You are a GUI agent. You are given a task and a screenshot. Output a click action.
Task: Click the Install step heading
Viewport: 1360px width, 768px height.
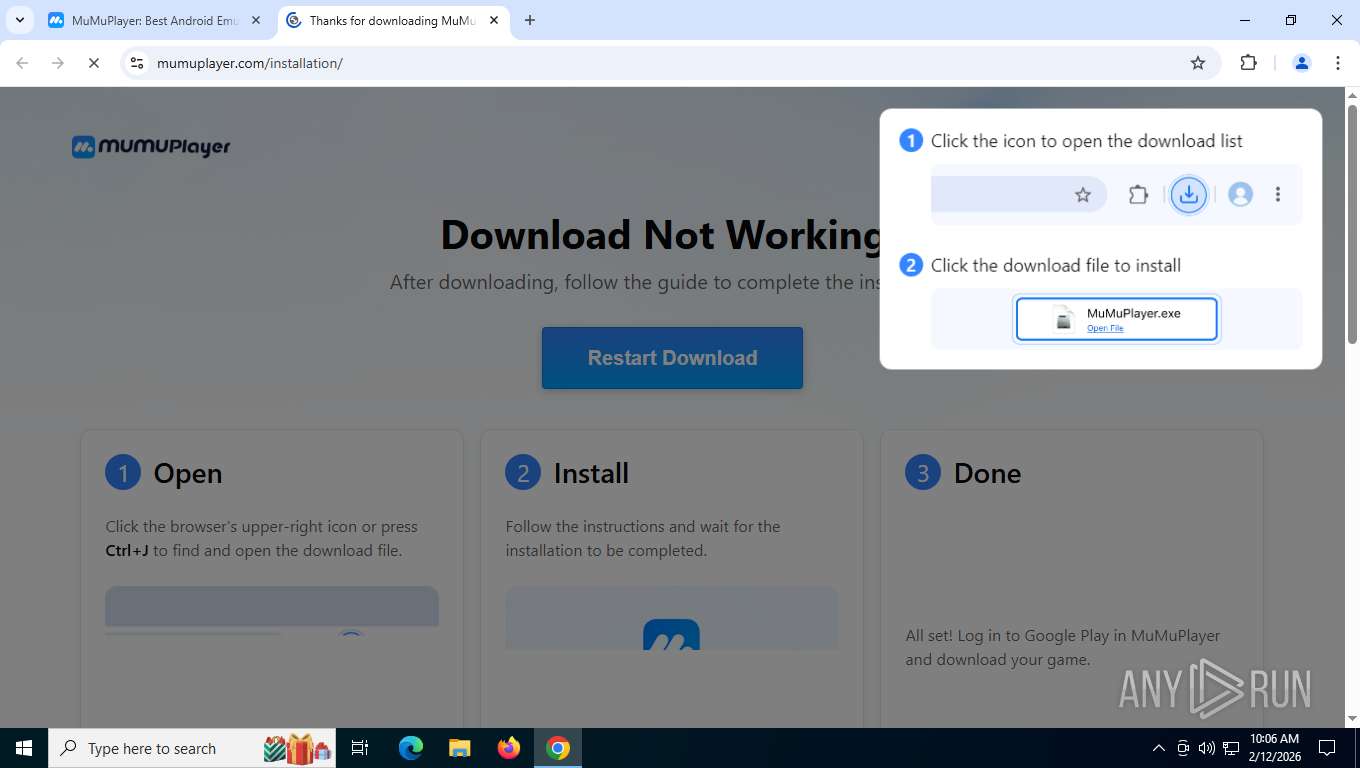pos(591,473)
